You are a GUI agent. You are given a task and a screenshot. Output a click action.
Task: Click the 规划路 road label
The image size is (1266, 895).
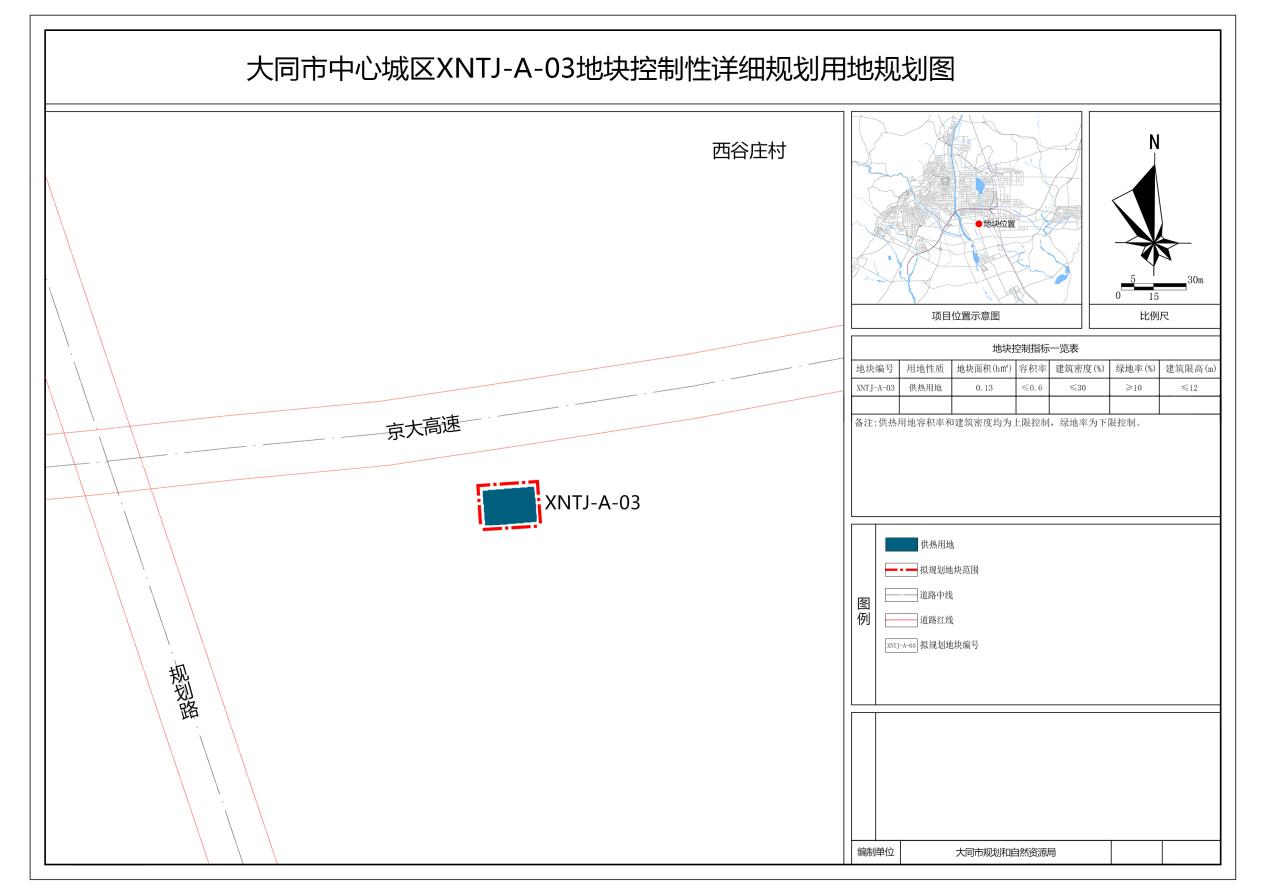pyautogui.click(x=184, y=691)
